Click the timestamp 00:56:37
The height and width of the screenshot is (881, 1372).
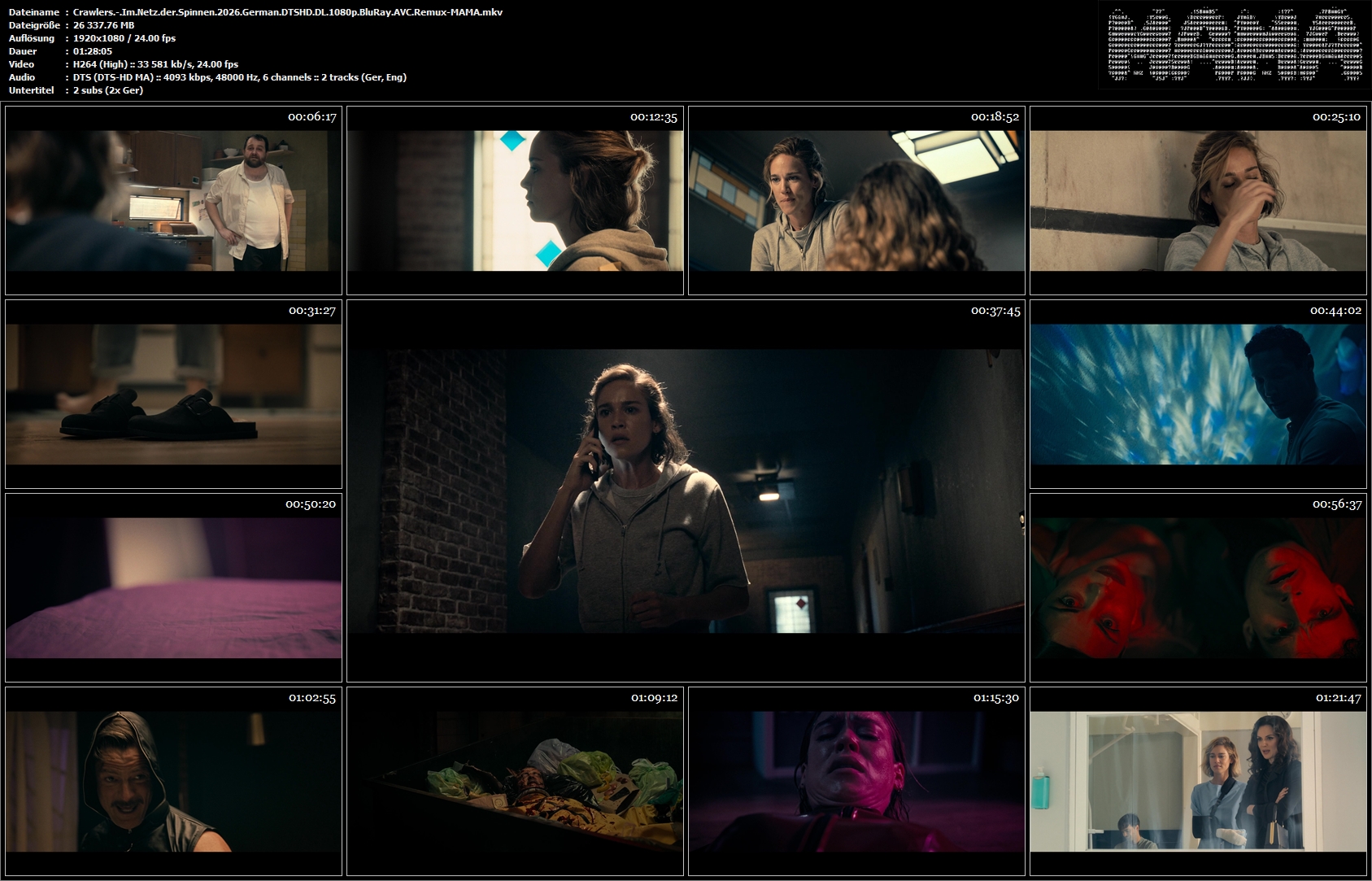click(x=1337, y=504)
